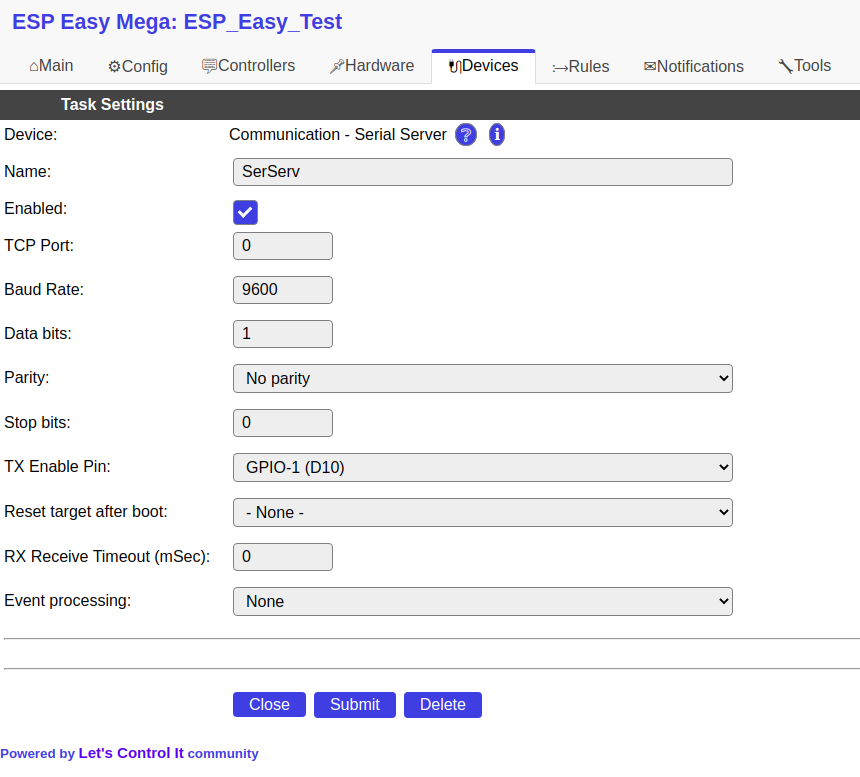The image size is (860, 777).
Task: Select the Baud Rate field showing 9600
Action: click(x=283, y=289)
